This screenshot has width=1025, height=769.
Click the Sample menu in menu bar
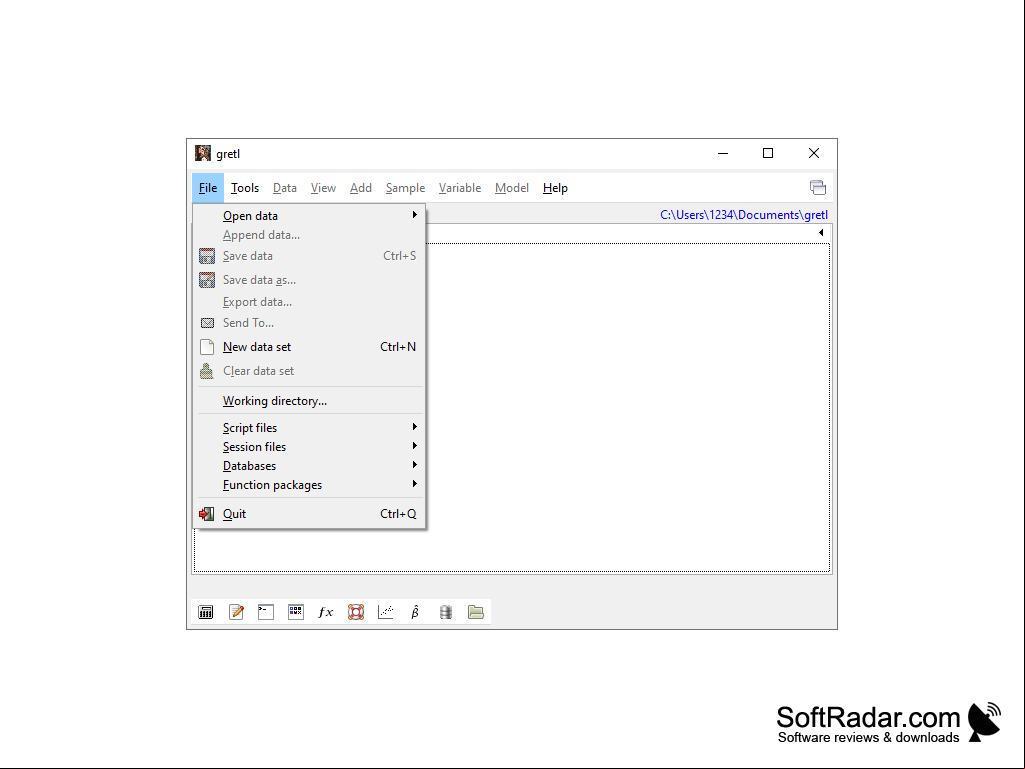point(405,188)
